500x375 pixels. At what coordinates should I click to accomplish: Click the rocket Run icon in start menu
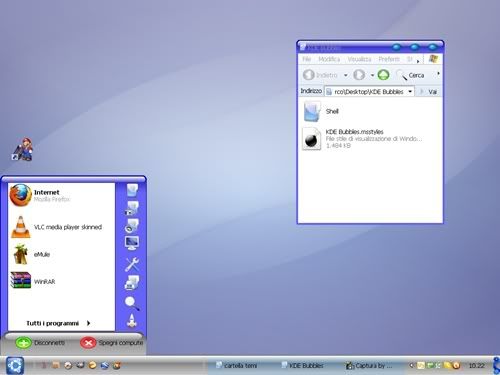coord(132,320)
